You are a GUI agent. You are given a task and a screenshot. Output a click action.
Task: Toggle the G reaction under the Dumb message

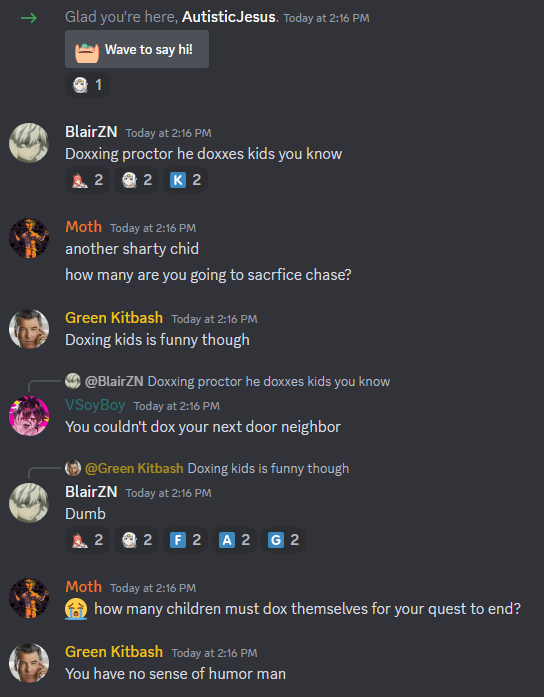283,540
